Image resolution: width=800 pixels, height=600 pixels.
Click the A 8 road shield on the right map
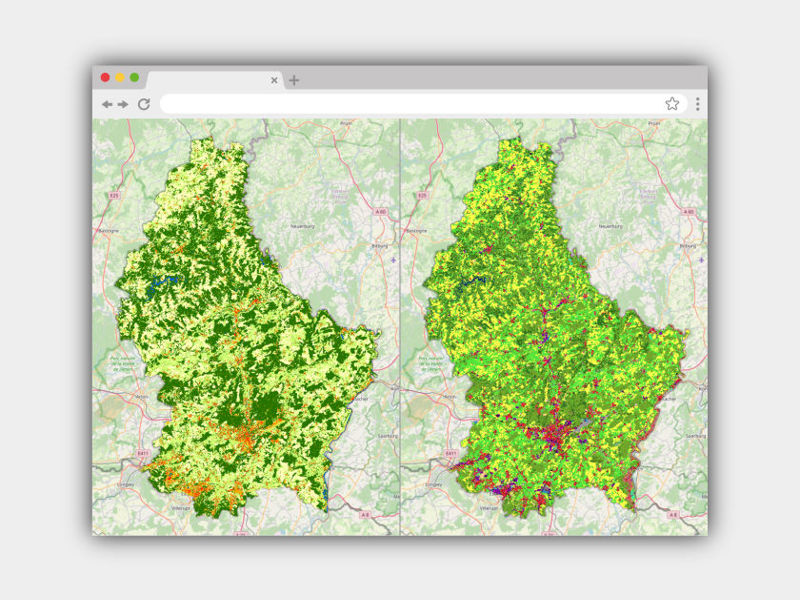(673, 515)
